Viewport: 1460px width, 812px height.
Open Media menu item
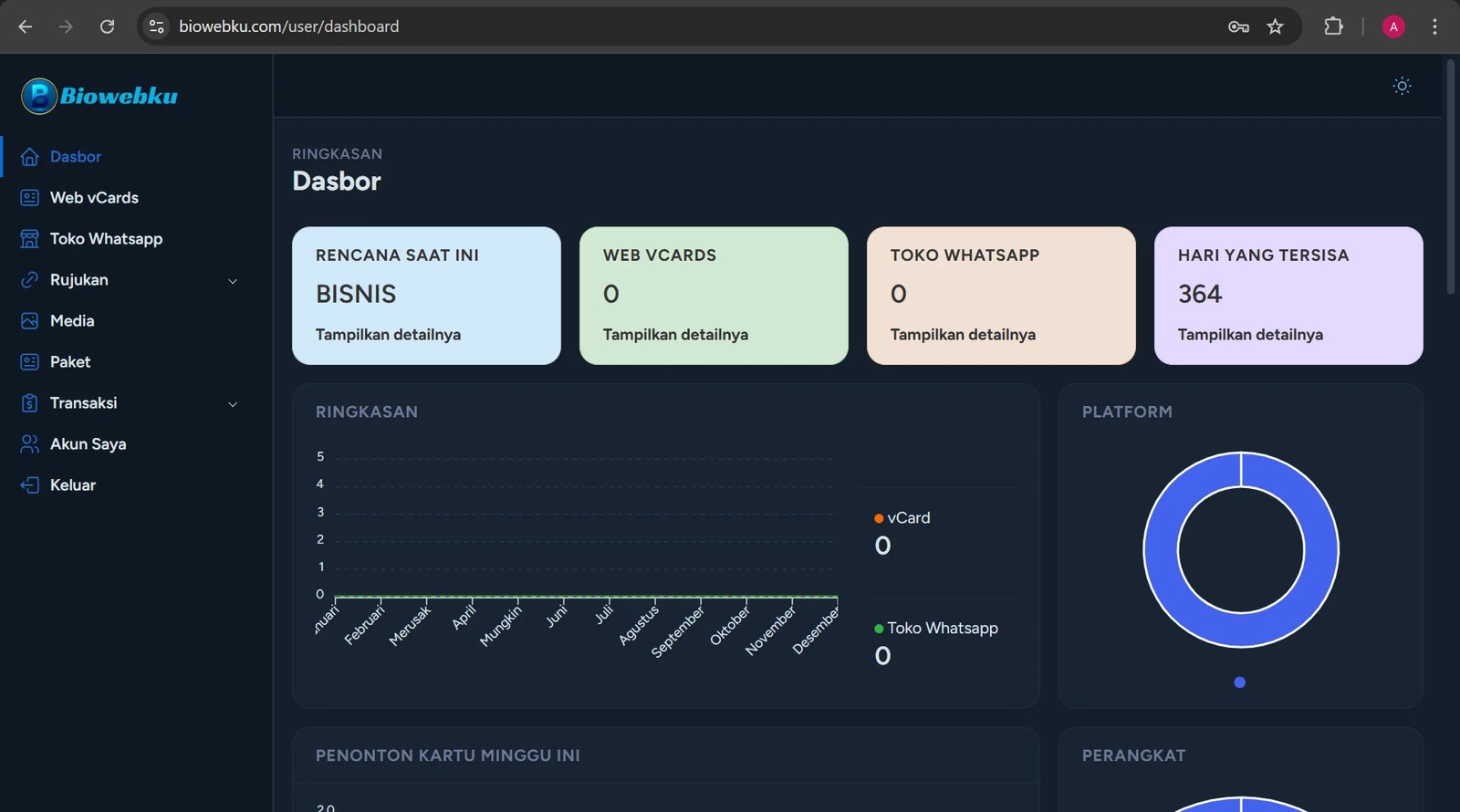click(x=72, y=321)
